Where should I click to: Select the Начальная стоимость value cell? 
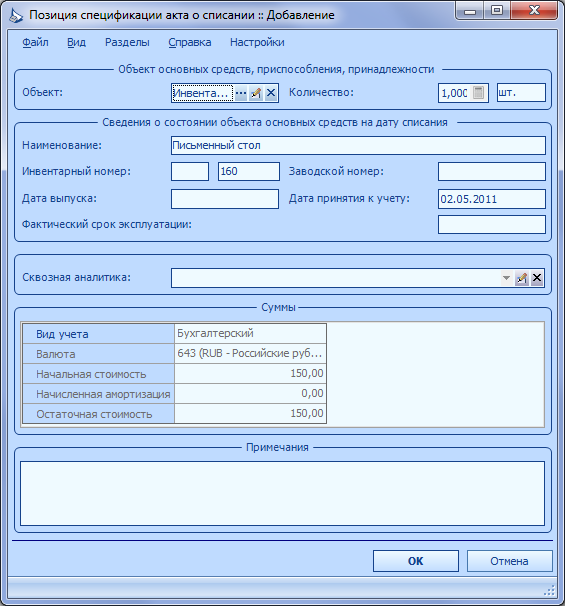(250, 373)
